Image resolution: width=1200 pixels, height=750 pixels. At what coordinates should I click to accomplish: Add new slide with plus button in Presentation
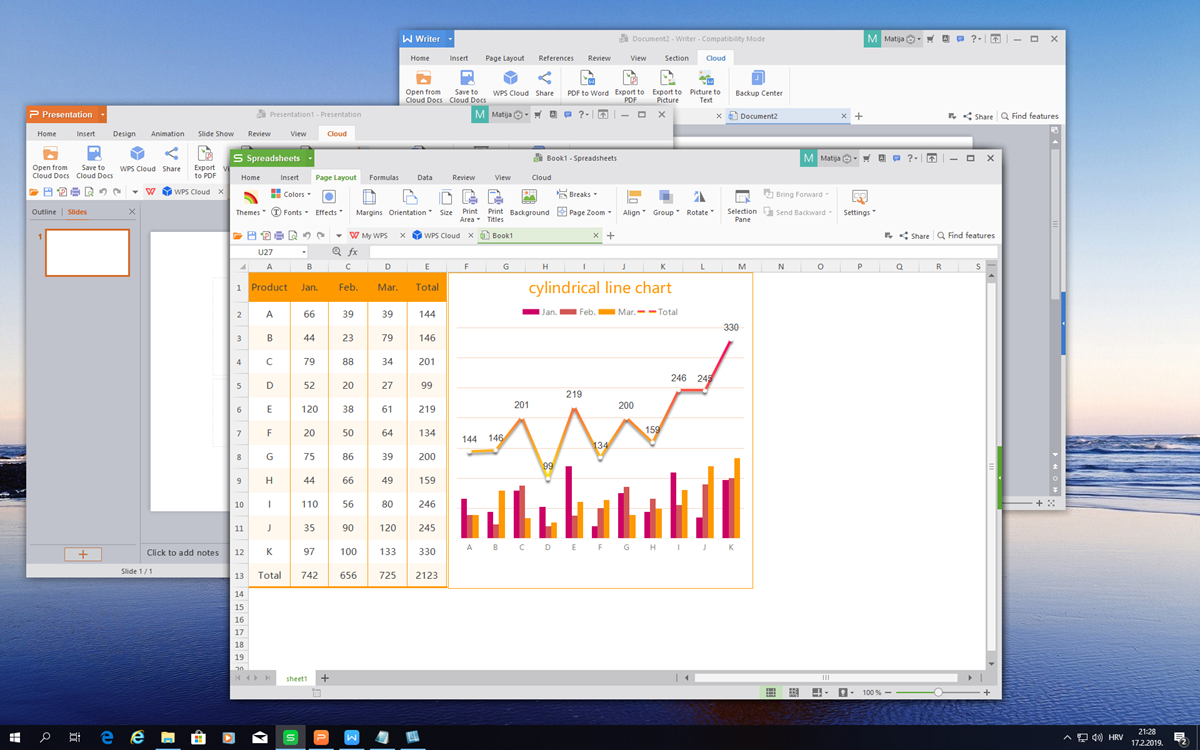[x=83, y=554]
